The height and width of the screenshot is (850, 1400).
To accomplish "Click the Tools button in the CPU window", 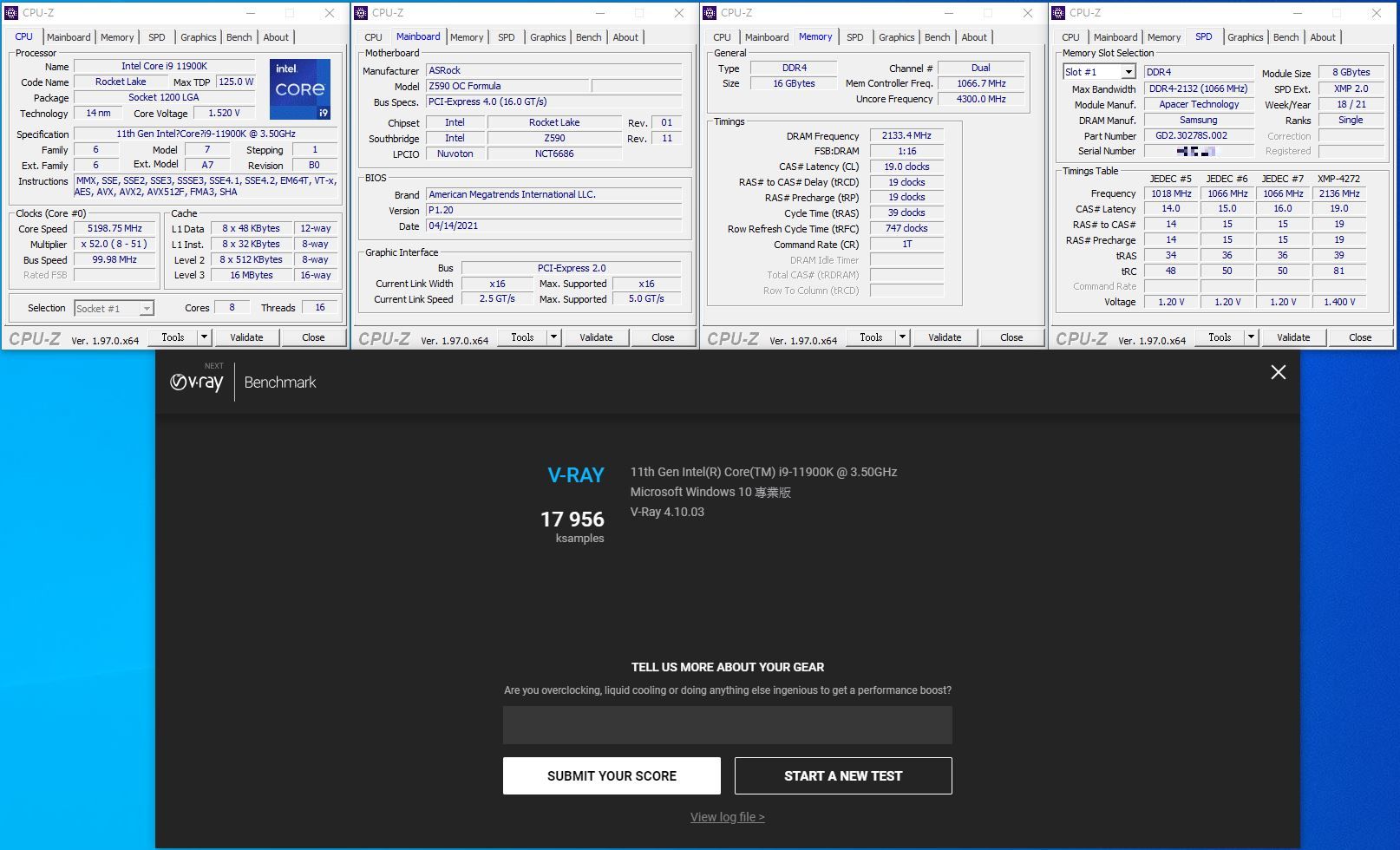I will point(173,337).
